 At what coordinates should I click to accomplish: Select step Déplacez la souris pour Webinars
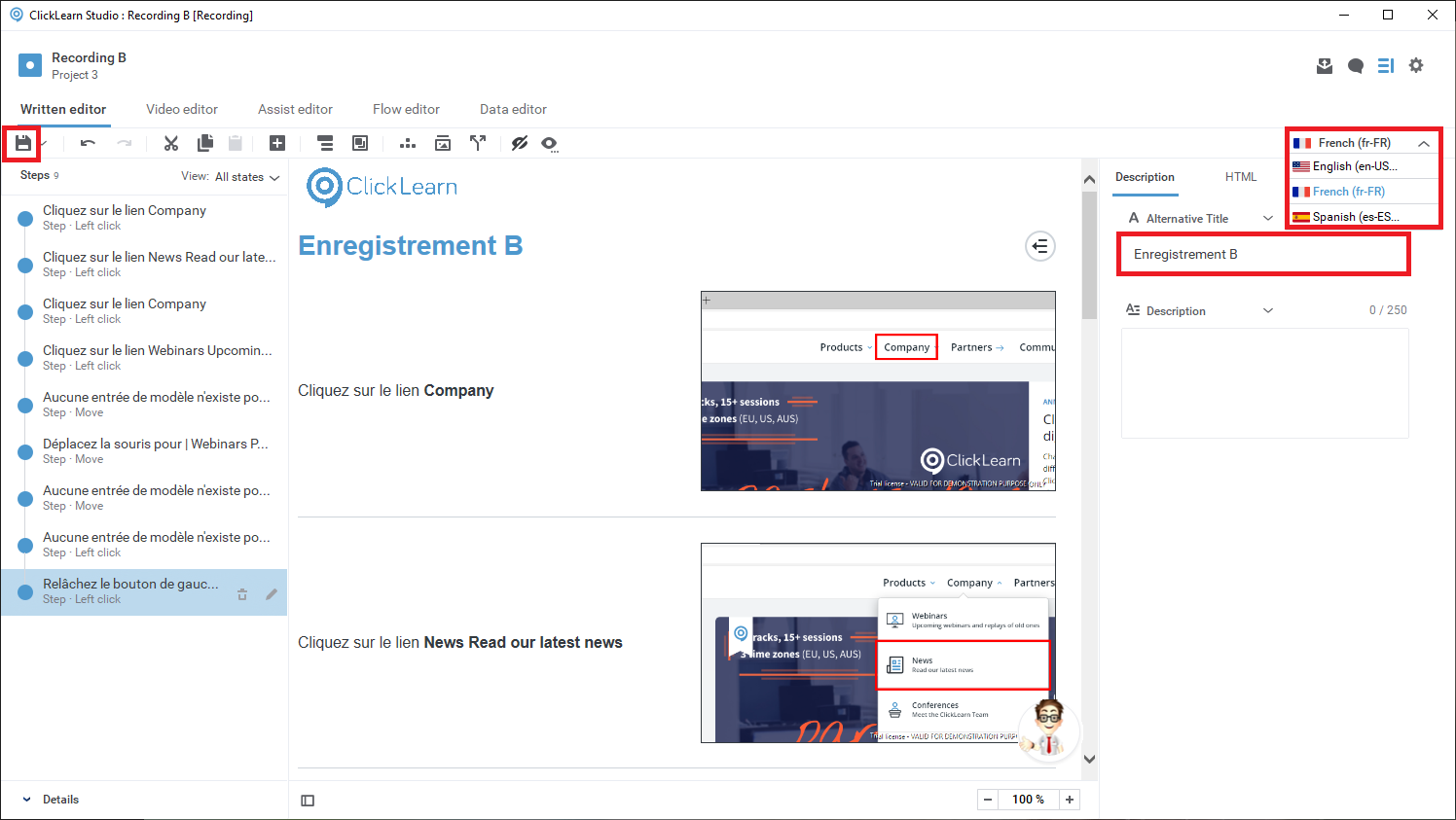click(x=144, y=451)
